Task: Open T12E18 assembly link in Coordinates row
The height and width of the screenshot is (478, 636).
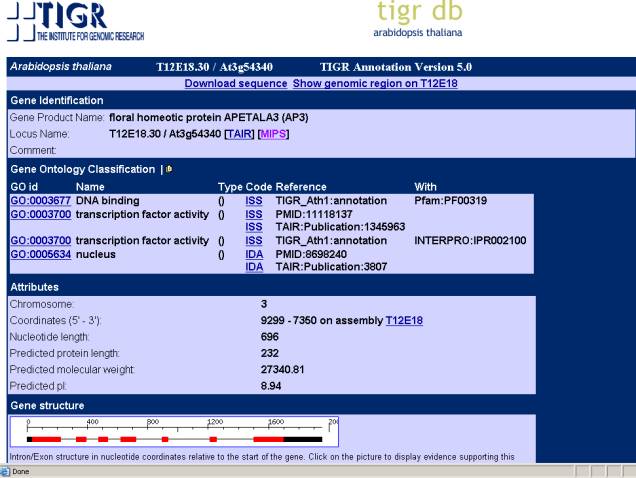Action: (404, 319)
